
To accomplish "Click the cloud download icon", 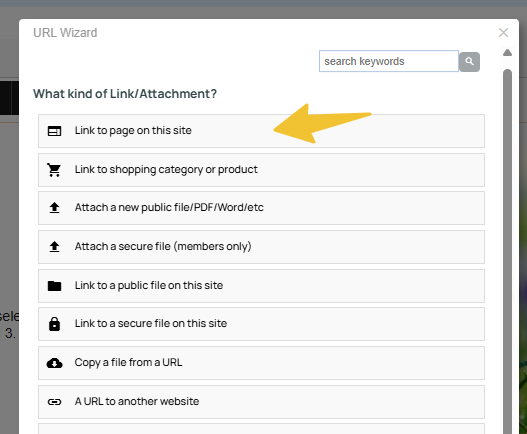I will pos(54,363).
